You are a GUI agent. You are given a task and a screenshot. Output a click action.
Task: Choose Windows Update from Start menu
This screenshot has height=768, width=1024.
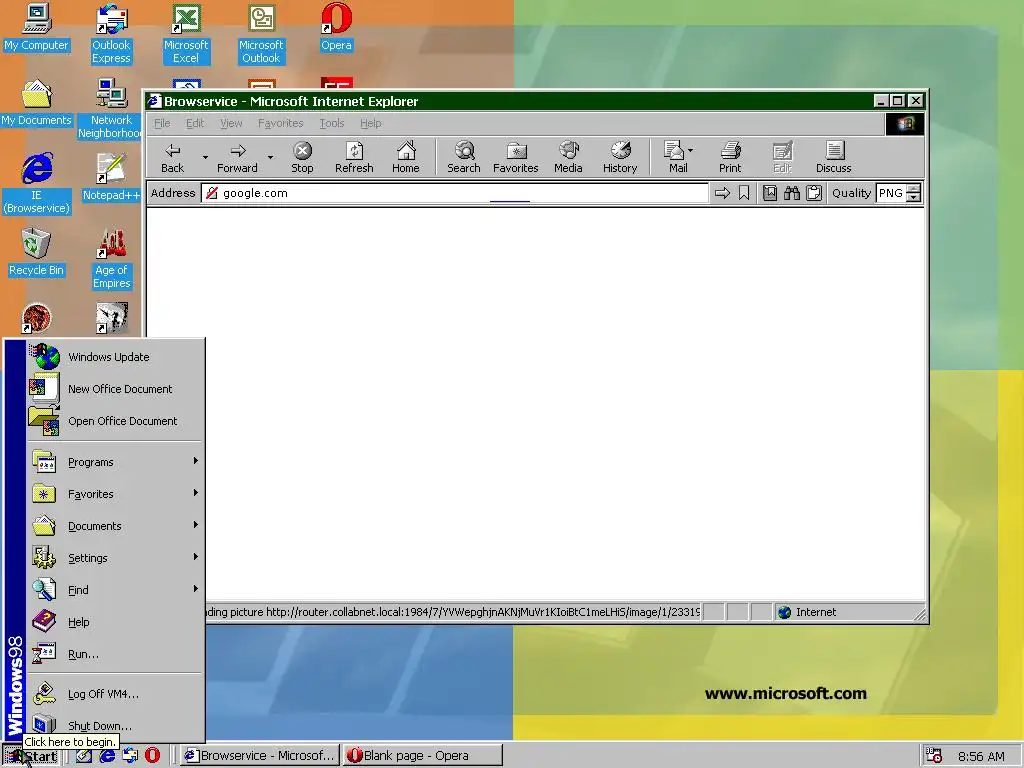[115, 357]
